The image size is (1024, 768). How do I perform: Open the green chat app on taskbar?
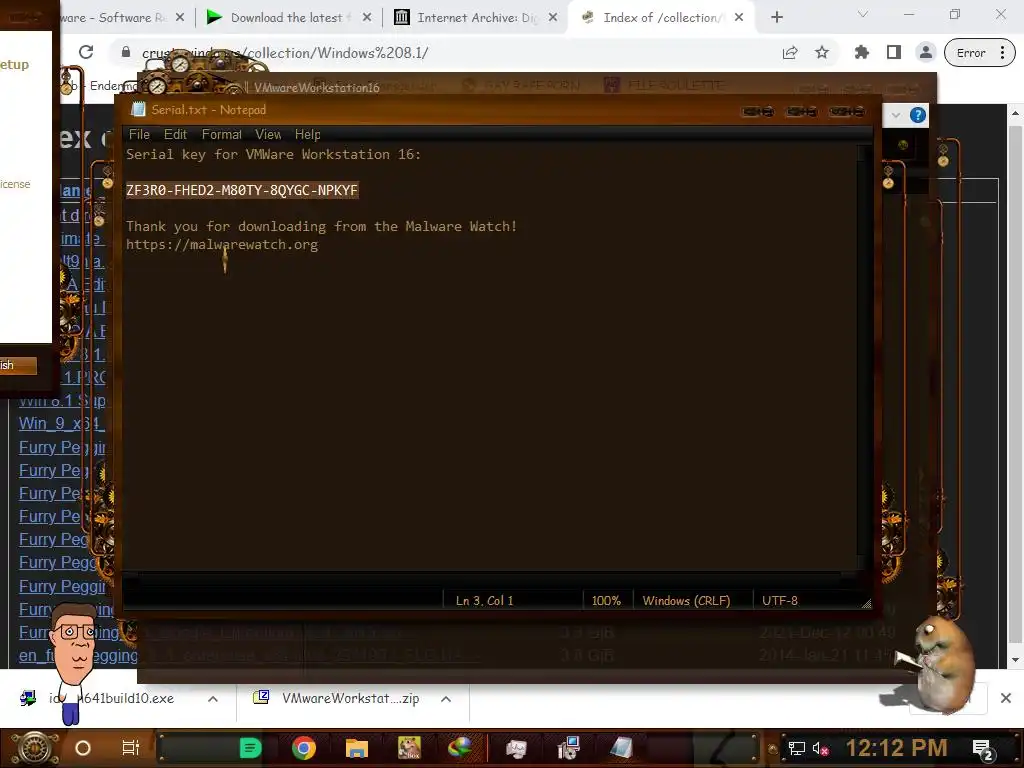pos(250,748)
